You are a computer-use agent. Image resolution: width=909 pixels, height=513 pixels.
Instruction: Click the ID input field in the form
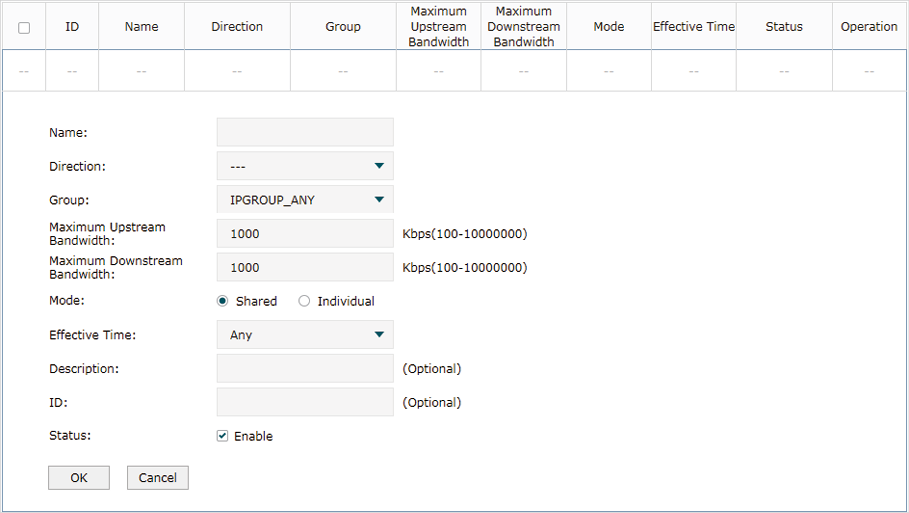305,402
